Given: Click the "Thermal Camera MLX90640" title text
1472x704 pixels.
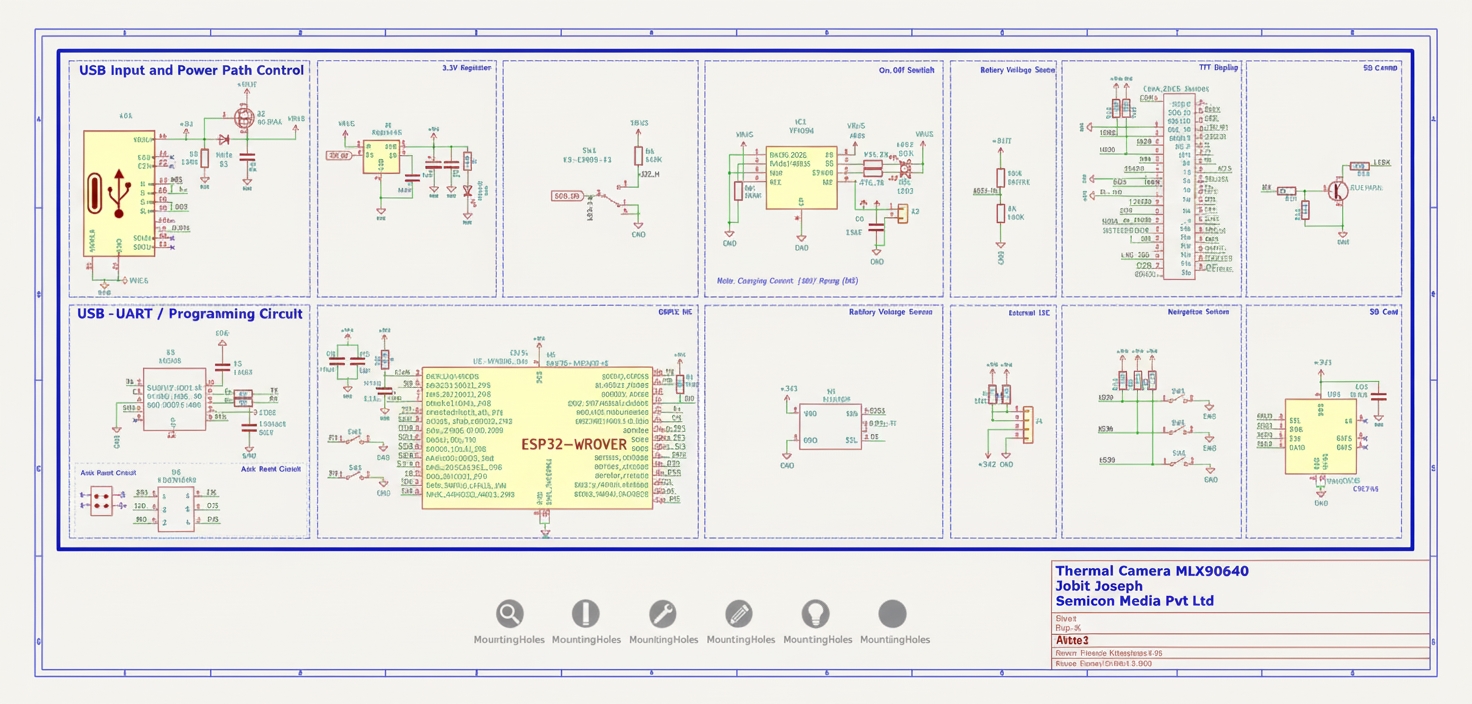Looking at the screenshot, I should pyautogui.click(x=1152, y=571).
